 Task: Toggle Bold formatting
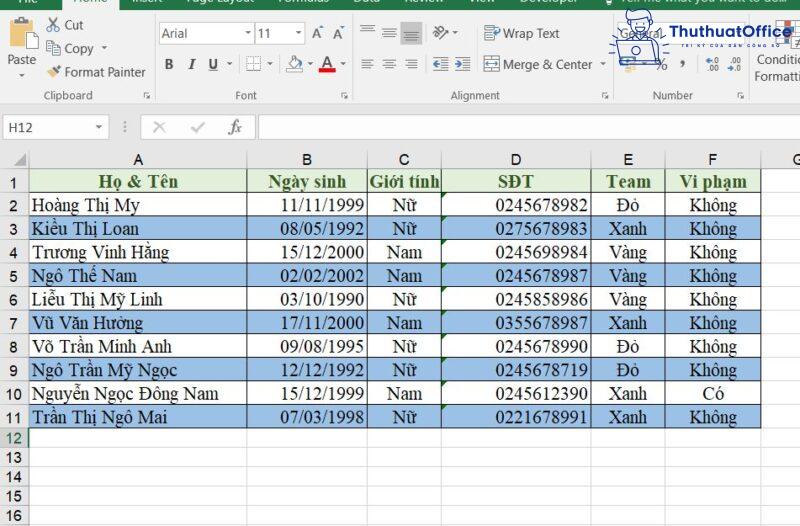click(169, 64)
